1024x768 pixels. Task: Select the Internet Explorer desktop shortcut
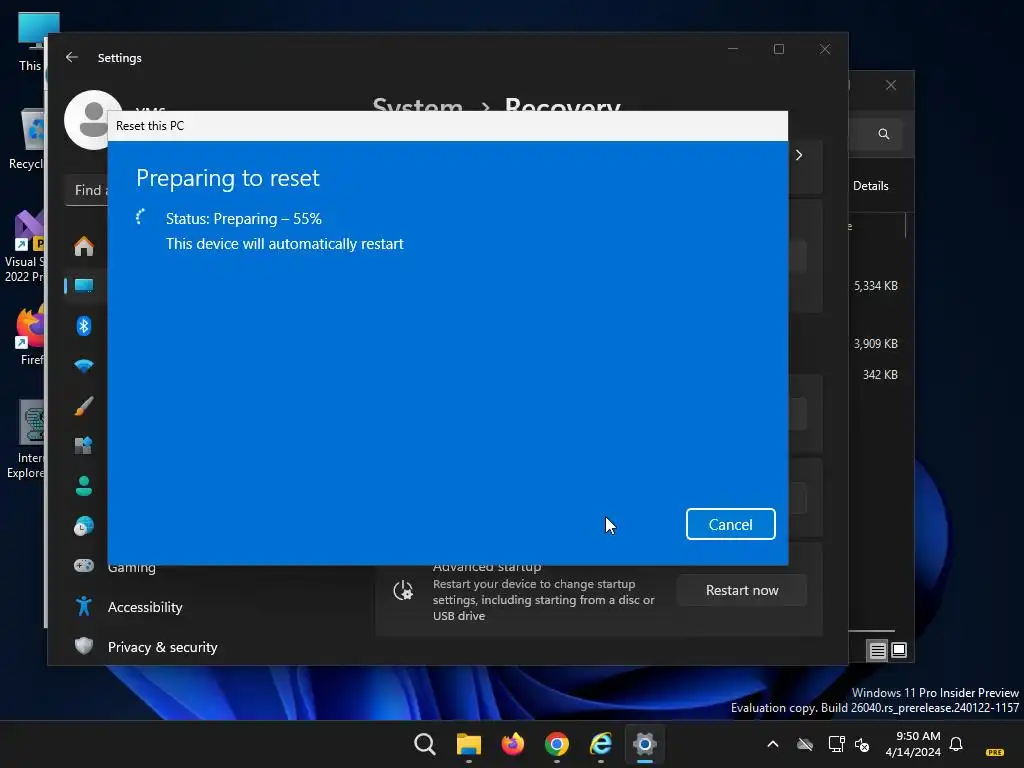click(25, 440)
